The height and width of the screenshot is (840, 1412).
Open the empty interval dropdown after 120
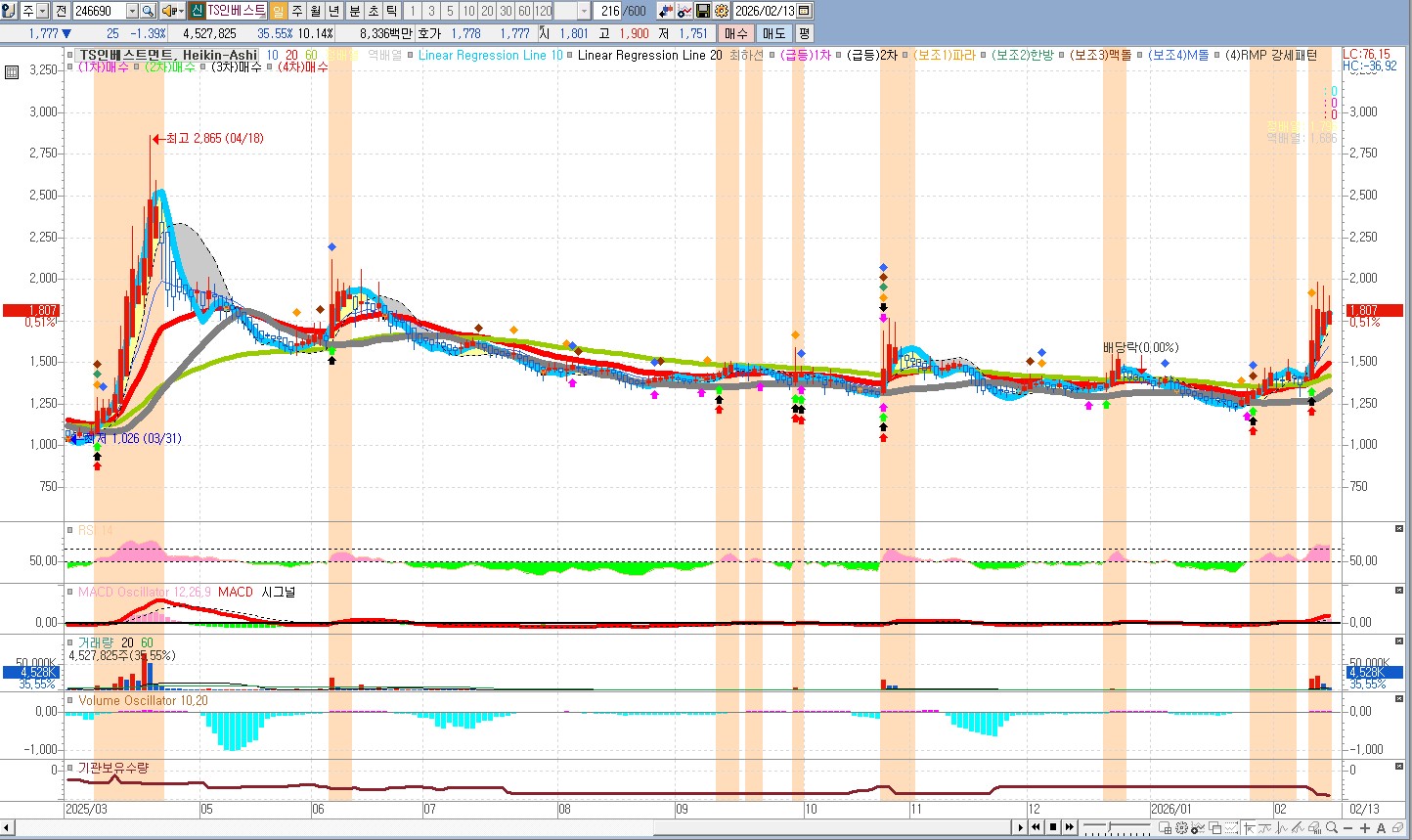[x=585, y=11]
